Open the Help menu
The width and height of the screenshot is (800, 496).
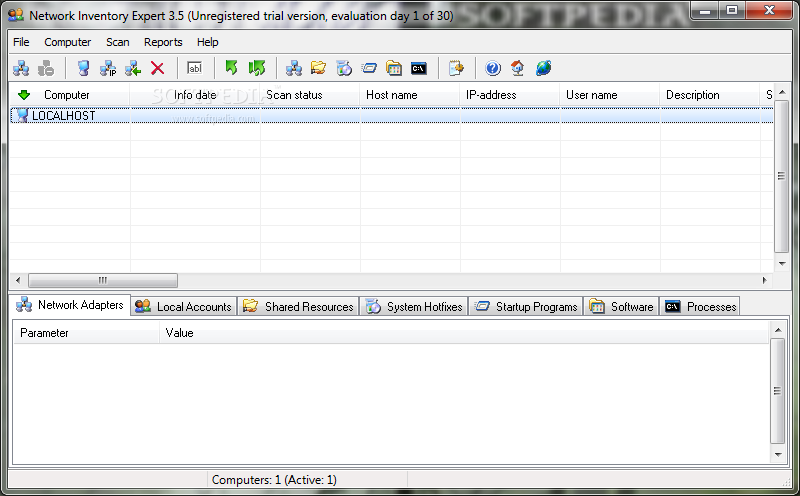(x=207, y=42)
